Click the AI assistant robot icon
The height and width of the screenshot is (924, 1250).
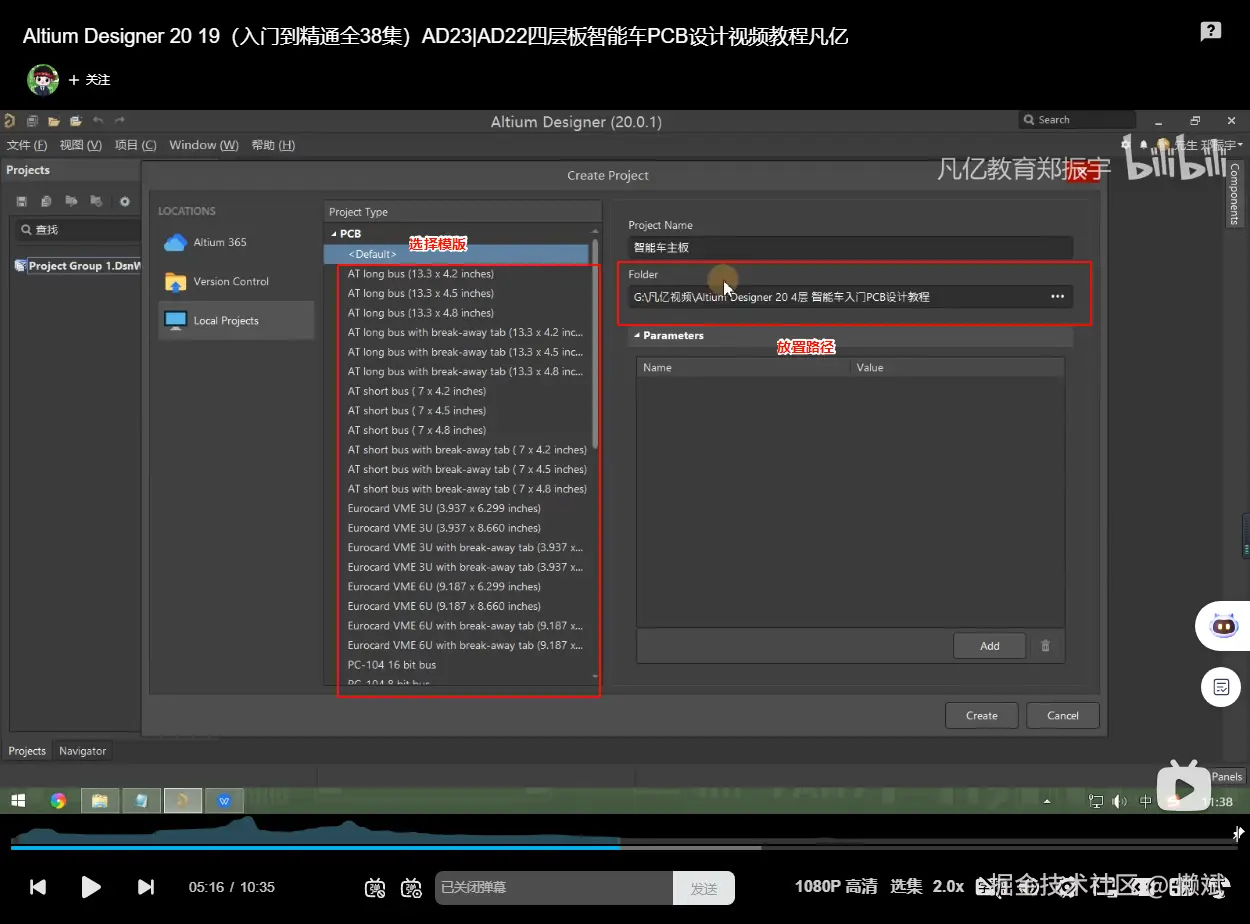[x=1222, y=626]
